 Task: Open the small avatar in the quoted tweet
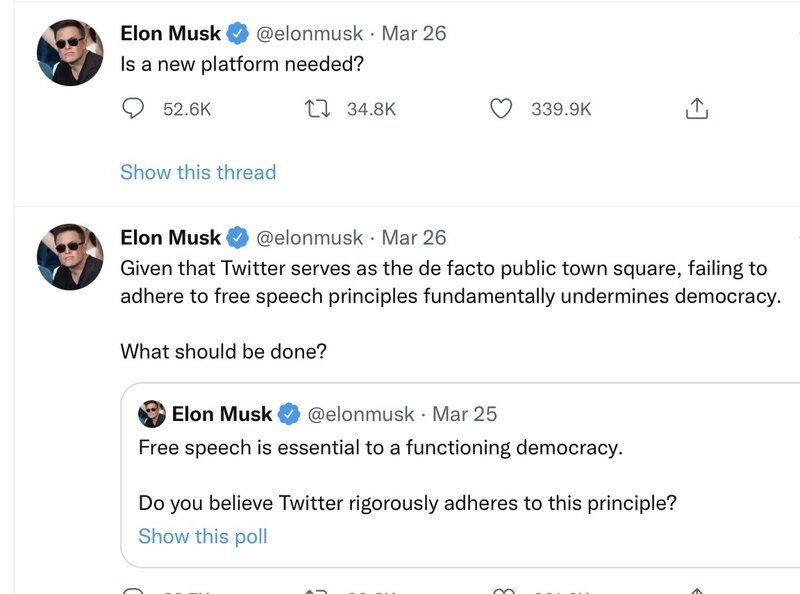152,414
